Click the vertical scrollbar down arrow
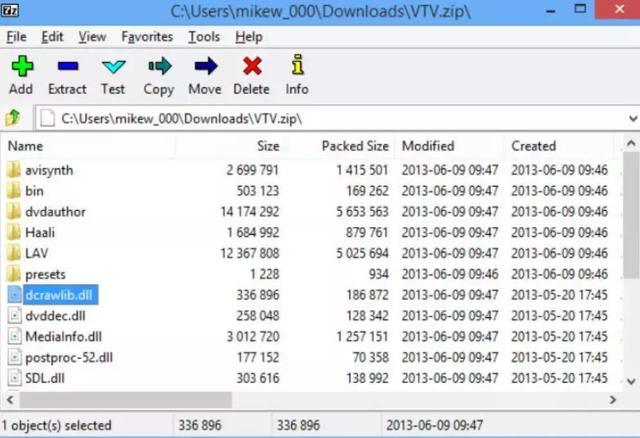The height and width of the screenshot is (438, 640). pyautogui.click(x=631, y=381)
